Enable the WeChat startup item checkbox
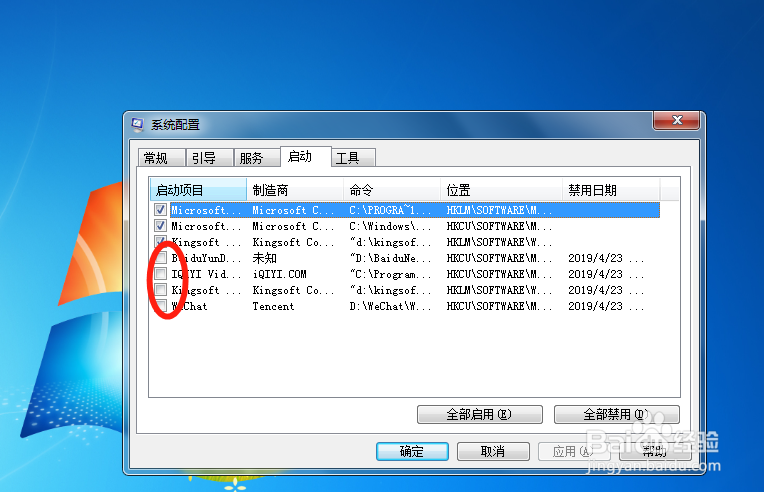The height and width of the screenshot is (492, 764). [x=160, y=306]
